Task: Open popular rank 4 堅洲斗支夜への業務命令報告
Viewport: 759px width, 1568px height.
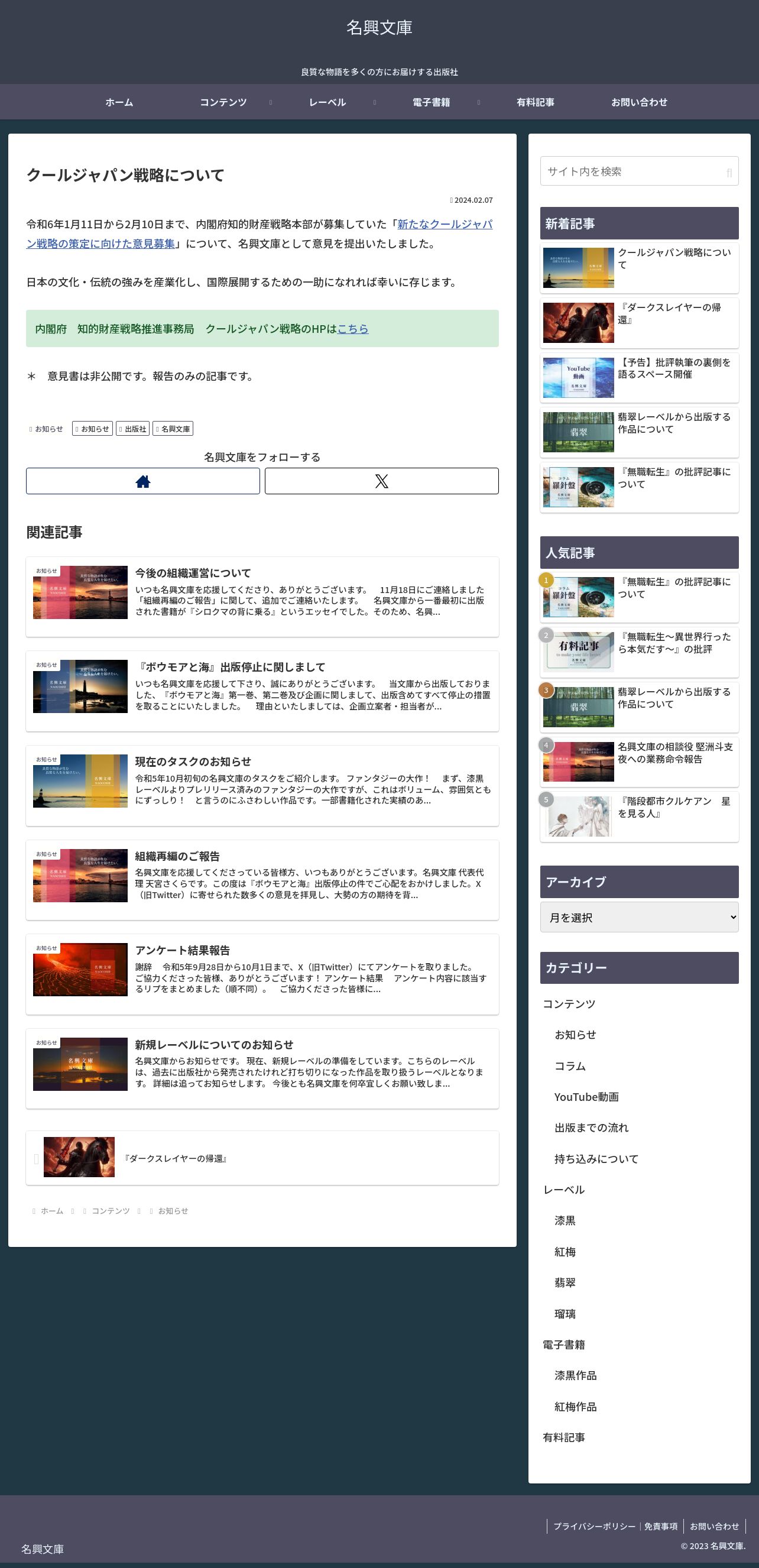Action: (639, 762)
